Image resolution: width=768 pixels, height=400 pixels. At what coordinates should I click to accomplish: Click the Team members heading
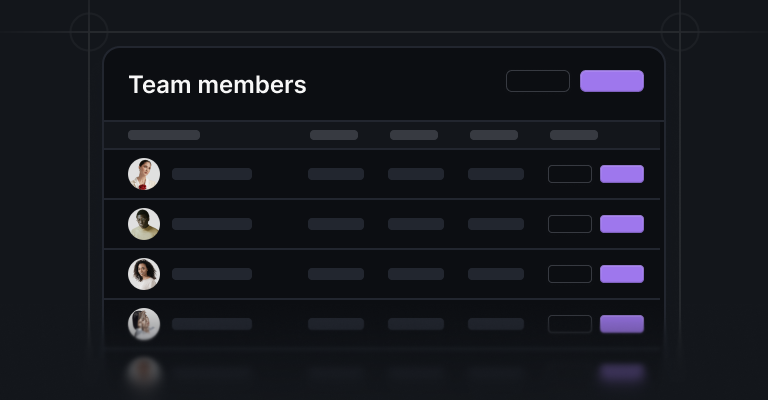point(217,84)
